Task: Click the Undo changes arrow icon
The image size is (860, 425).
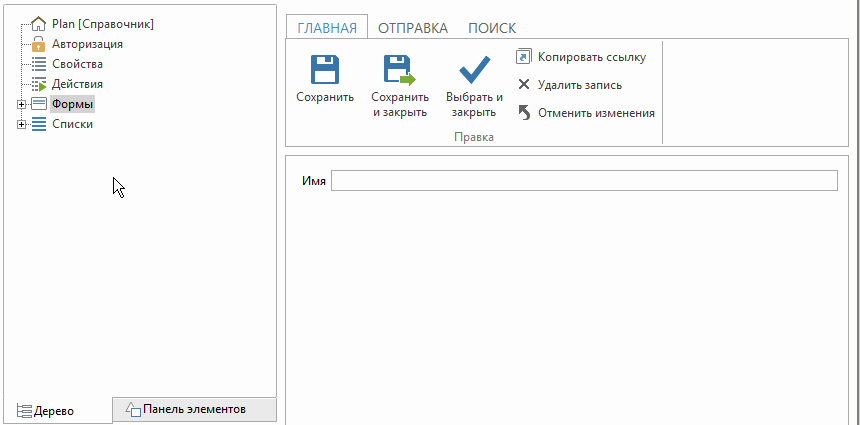Action: 524,113
